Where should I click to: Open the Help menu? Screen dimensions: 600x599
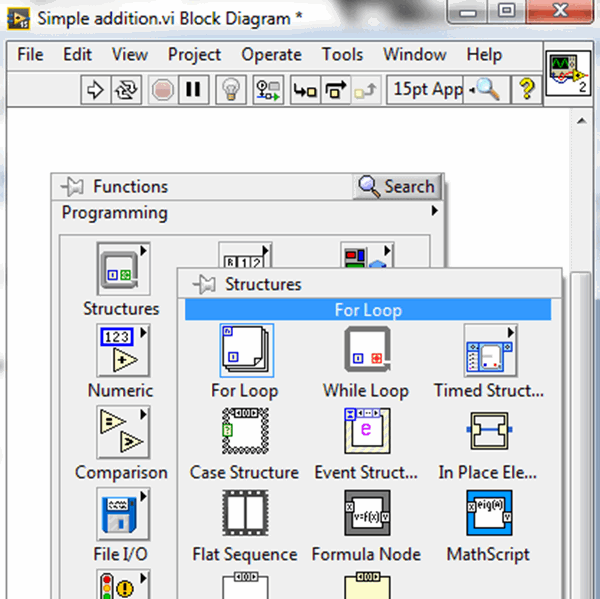[484, 55]
